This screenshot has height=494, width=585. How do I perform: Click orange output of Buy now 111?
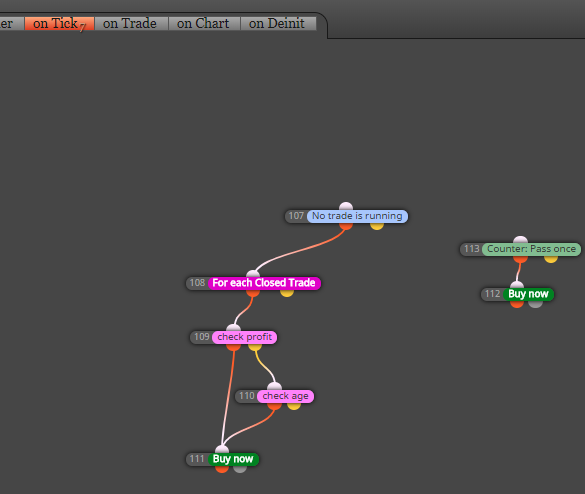click(222, 469)
